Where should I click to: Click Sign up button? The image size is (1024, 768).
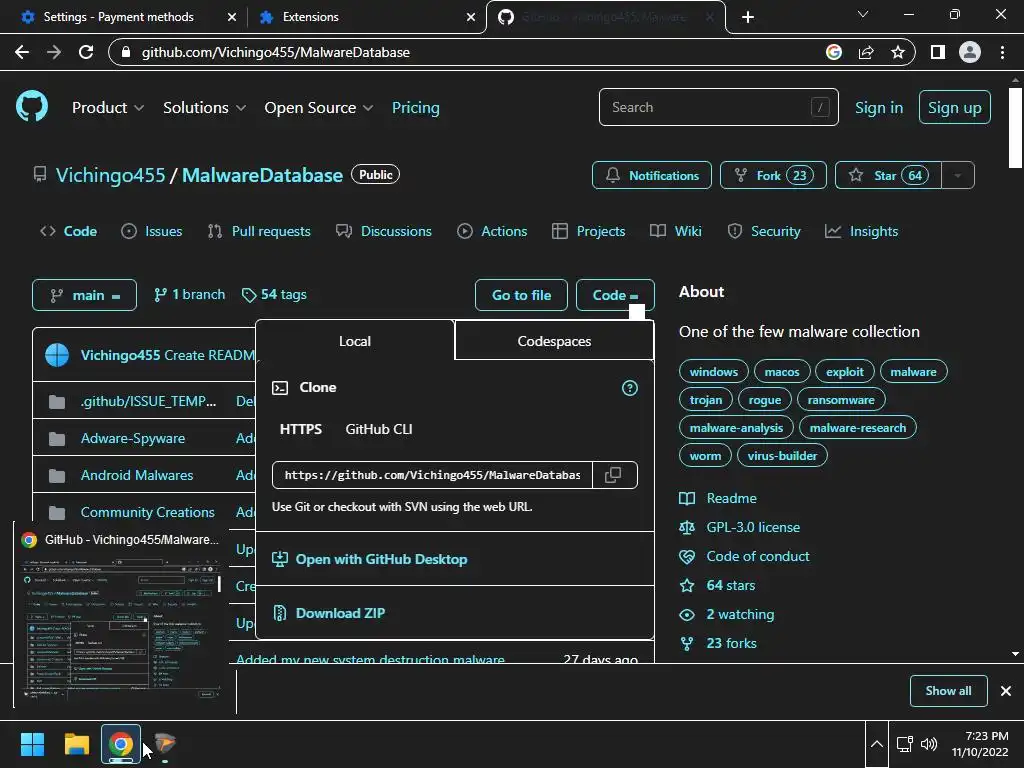(954, 108)
